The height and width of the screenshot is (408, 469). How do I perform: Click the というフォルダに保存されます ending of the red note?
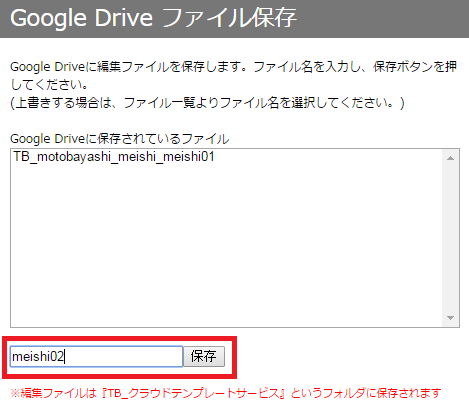[366, 393]
